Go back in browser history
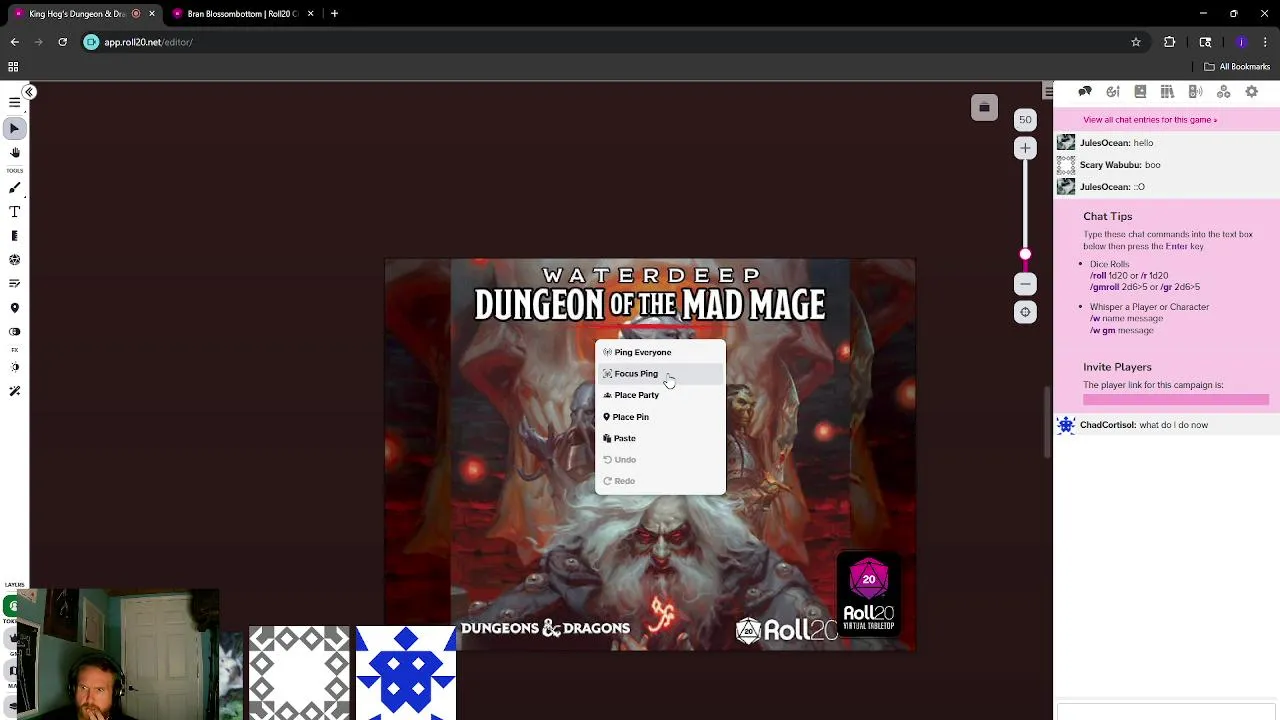 tap(14, 42)
